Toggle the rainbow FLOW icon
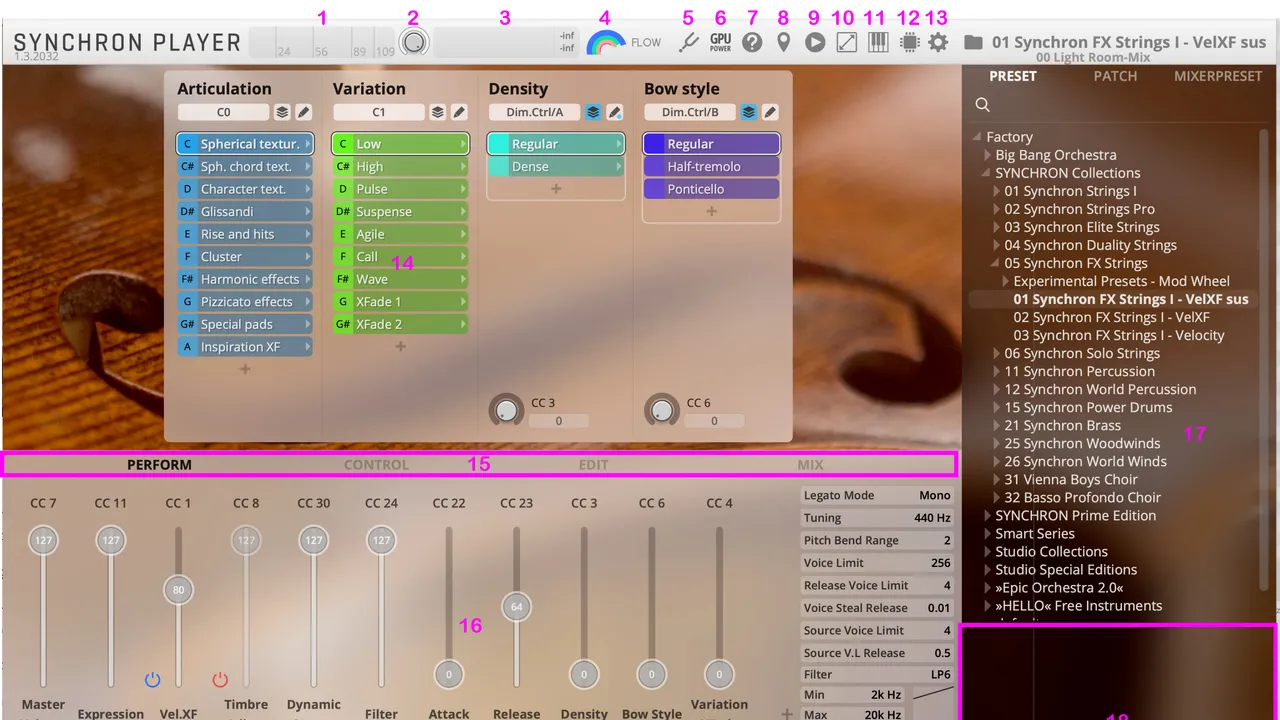1280x720 pixels. 605,43
